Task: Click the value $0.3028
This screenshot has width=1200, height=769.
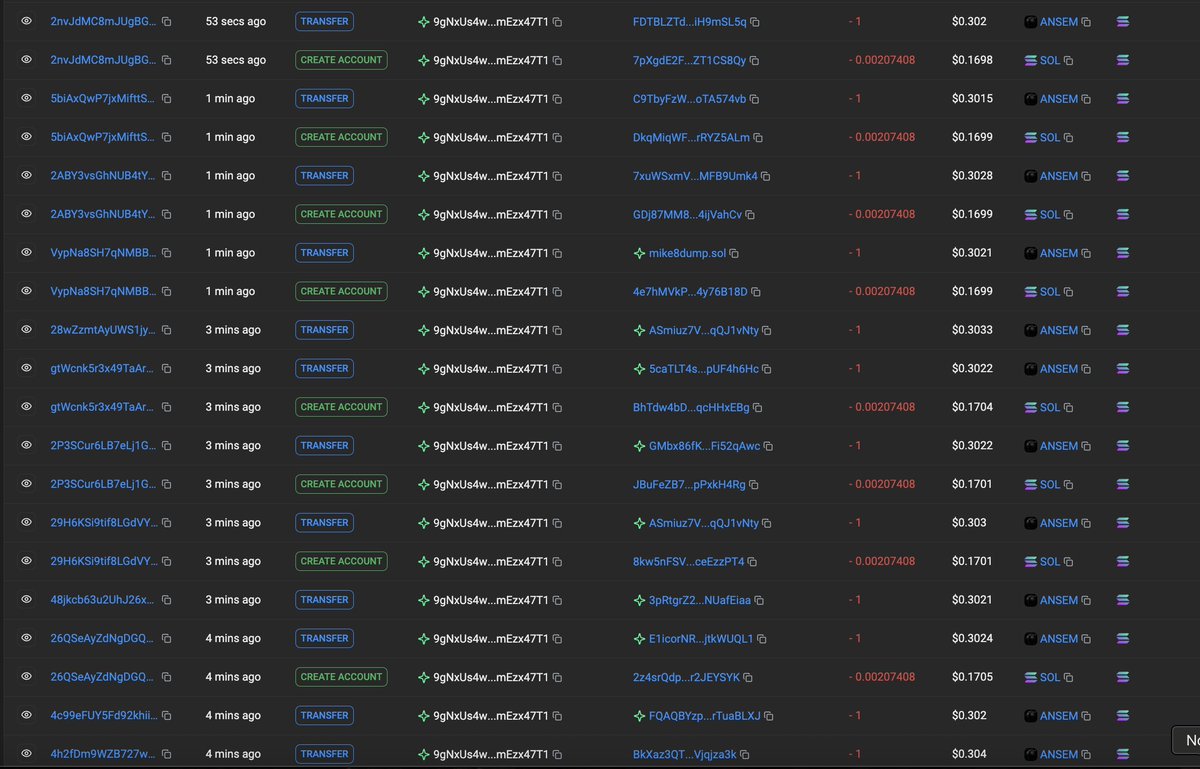Action: pos(972,175)
